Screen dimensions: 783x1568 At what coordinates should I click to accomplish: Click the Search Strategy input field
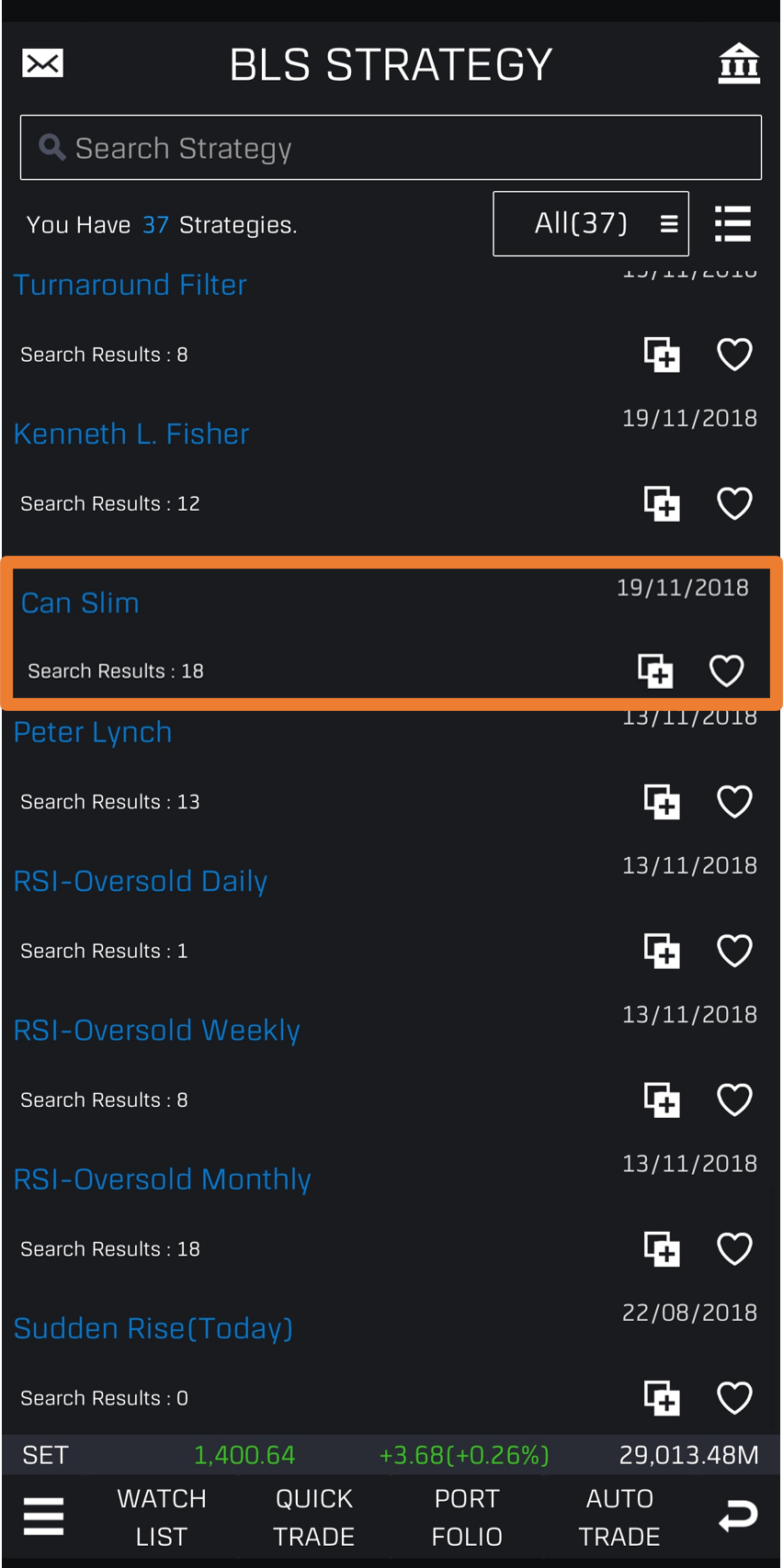pyautogui.click(x=391, y=148)
